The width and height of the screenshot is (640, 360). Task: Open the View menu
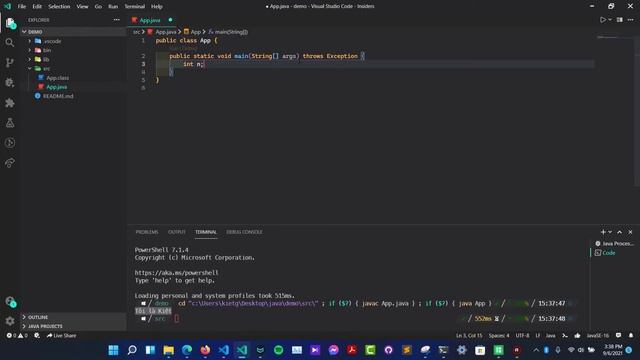pyautogui.click(x=82, y=7)
